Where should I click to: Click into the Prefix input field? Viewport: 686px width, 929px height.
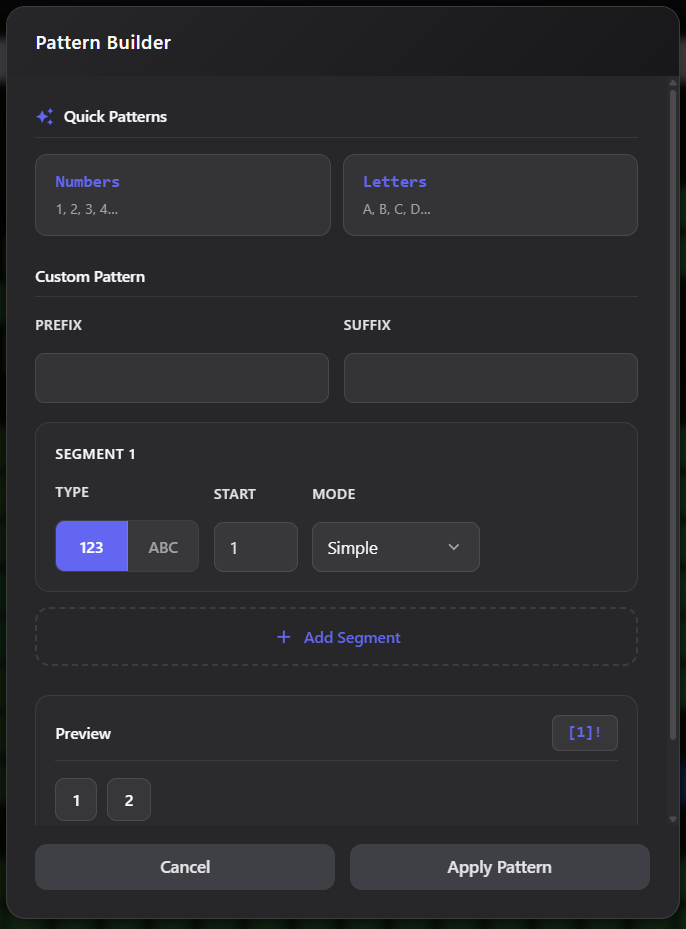click(182, 378)
